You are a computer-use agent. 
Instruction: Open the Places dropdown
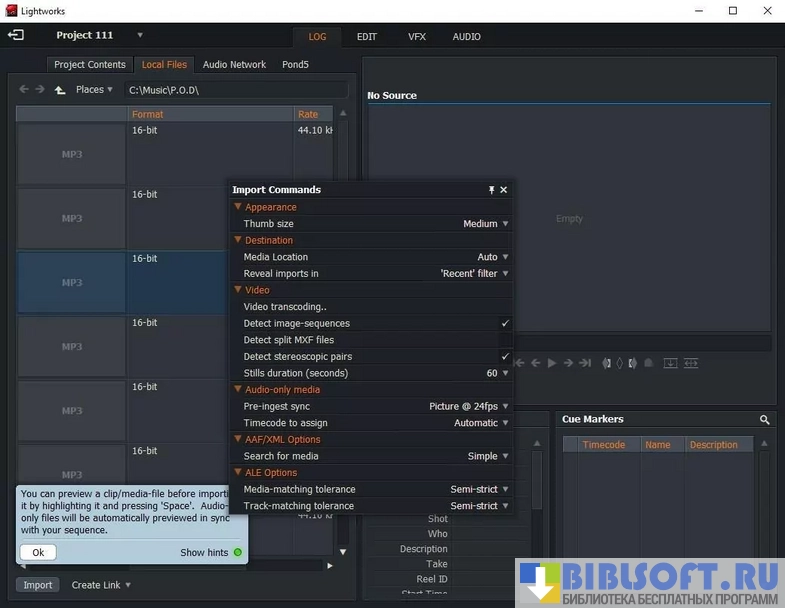pyautogui.click(x=95, y=90)
